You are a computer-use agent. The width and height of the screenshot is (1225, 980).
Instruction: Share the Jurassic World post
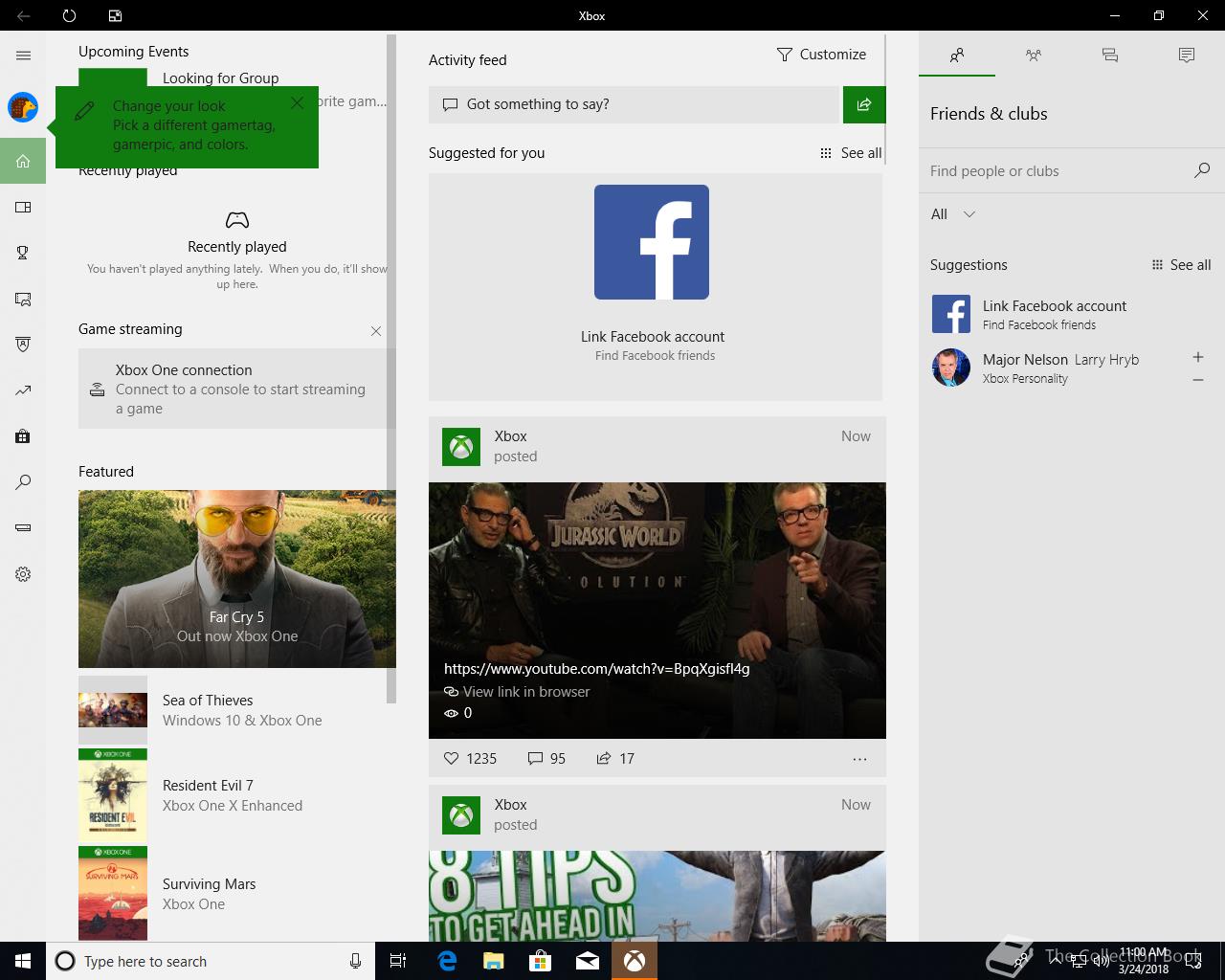[615, 758]
